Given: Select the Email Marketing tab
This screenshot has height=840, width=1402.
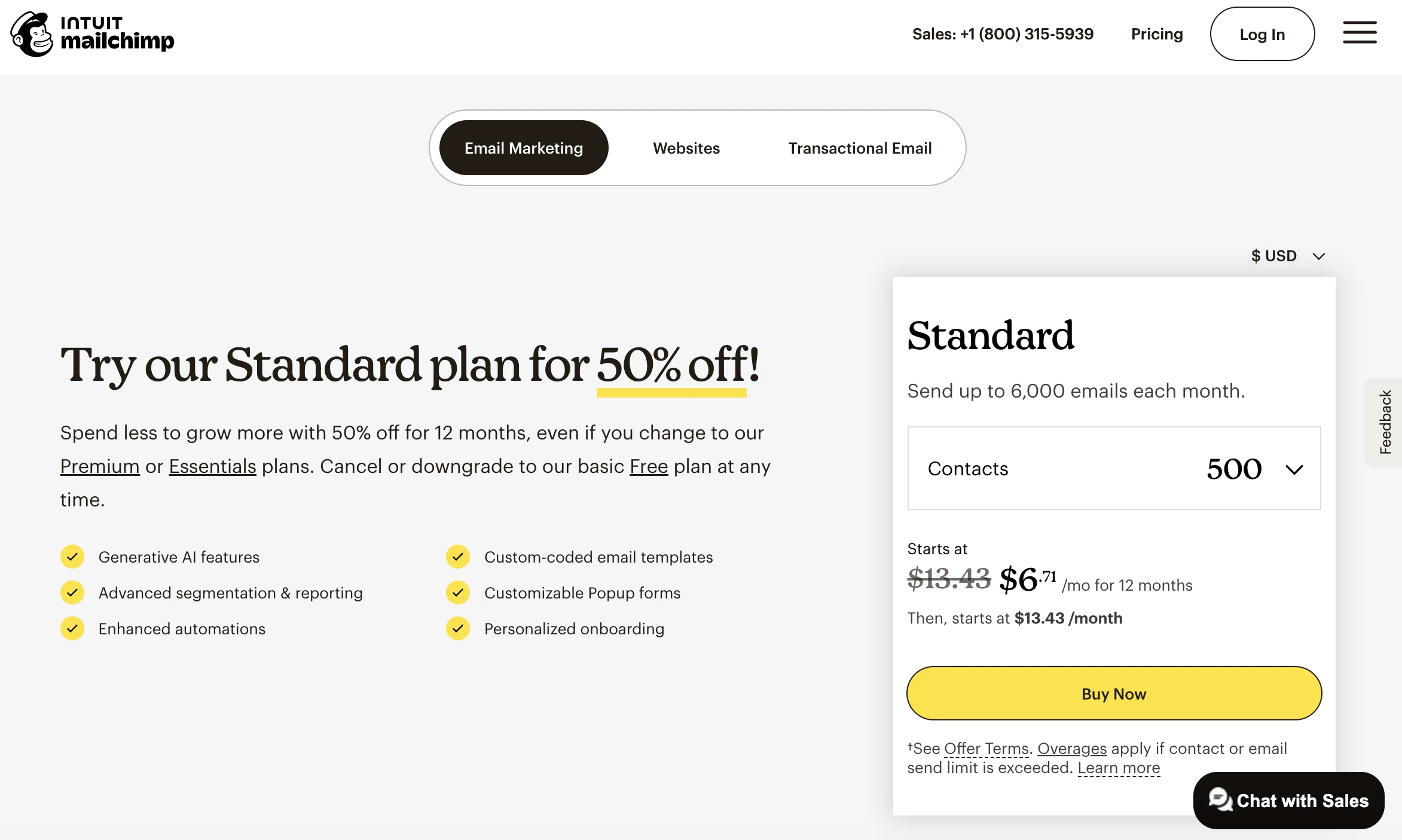Looking at the screenshot, I should (524, 148).
